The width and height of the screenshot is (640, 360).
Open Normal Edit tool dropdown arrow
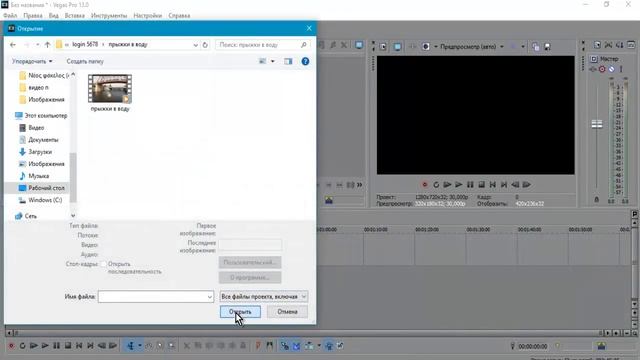140,346
